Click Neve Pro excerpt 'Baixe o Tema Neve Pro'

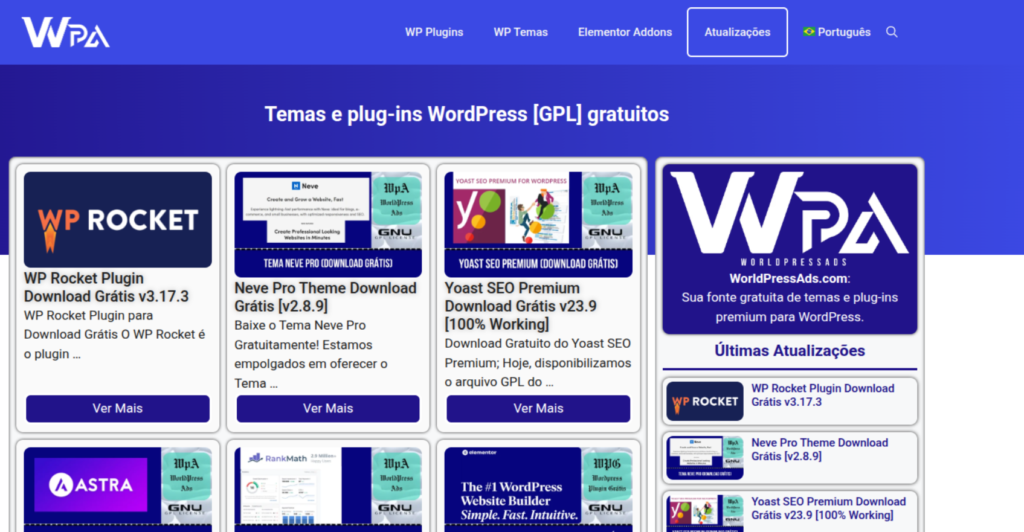(x=300, y=325)
